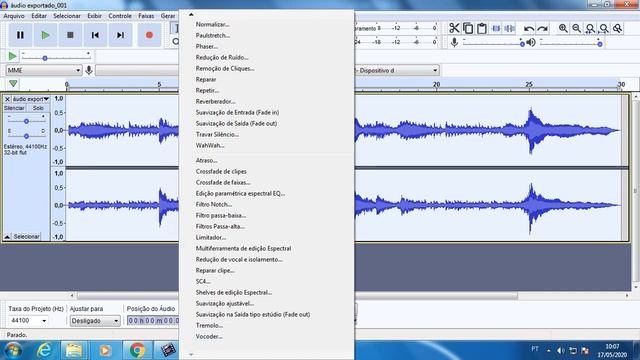
Task: Click the Selecionar button on the track panel
Action: tap(27, 237)
